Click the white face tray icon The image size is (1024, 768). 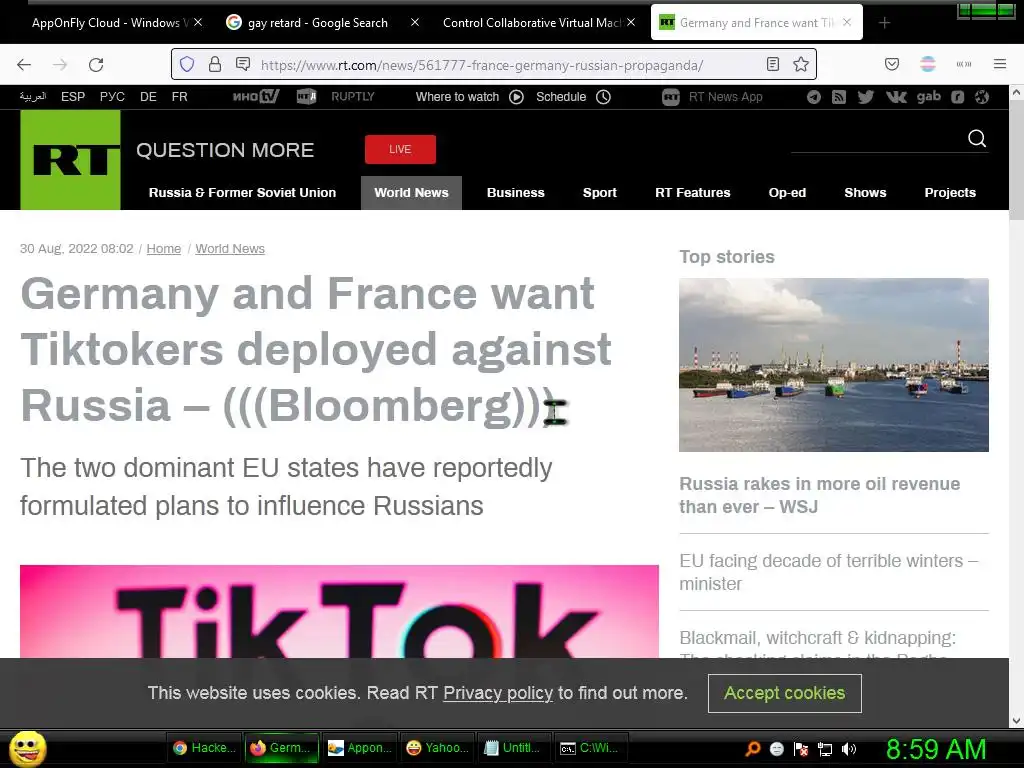coord(777,748)
